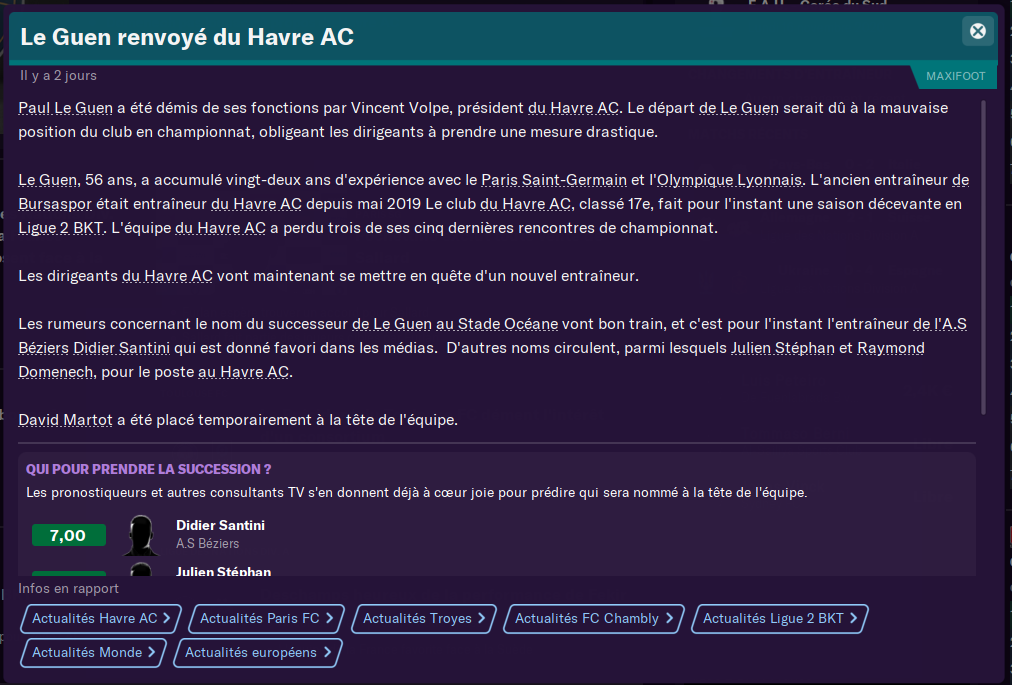Image resolution: width=1012 pixels, height=685 pixels.
Task: Click Didier Santini's silhouette avatar icon
Action: (x=141, y=535)
